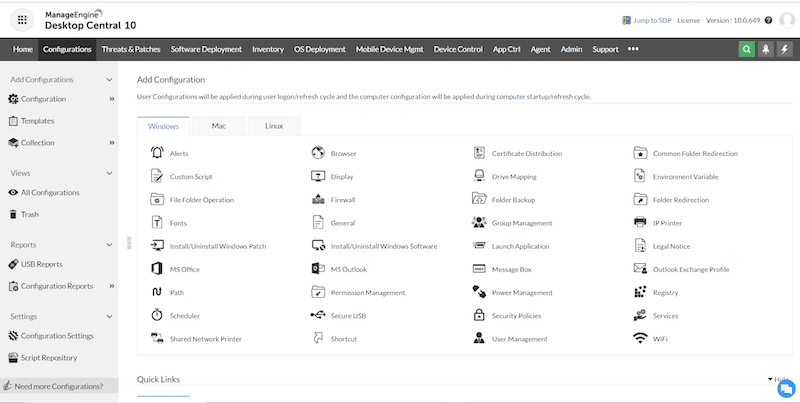Expand the Configuration submenu arrow

[x=111, y=99]
